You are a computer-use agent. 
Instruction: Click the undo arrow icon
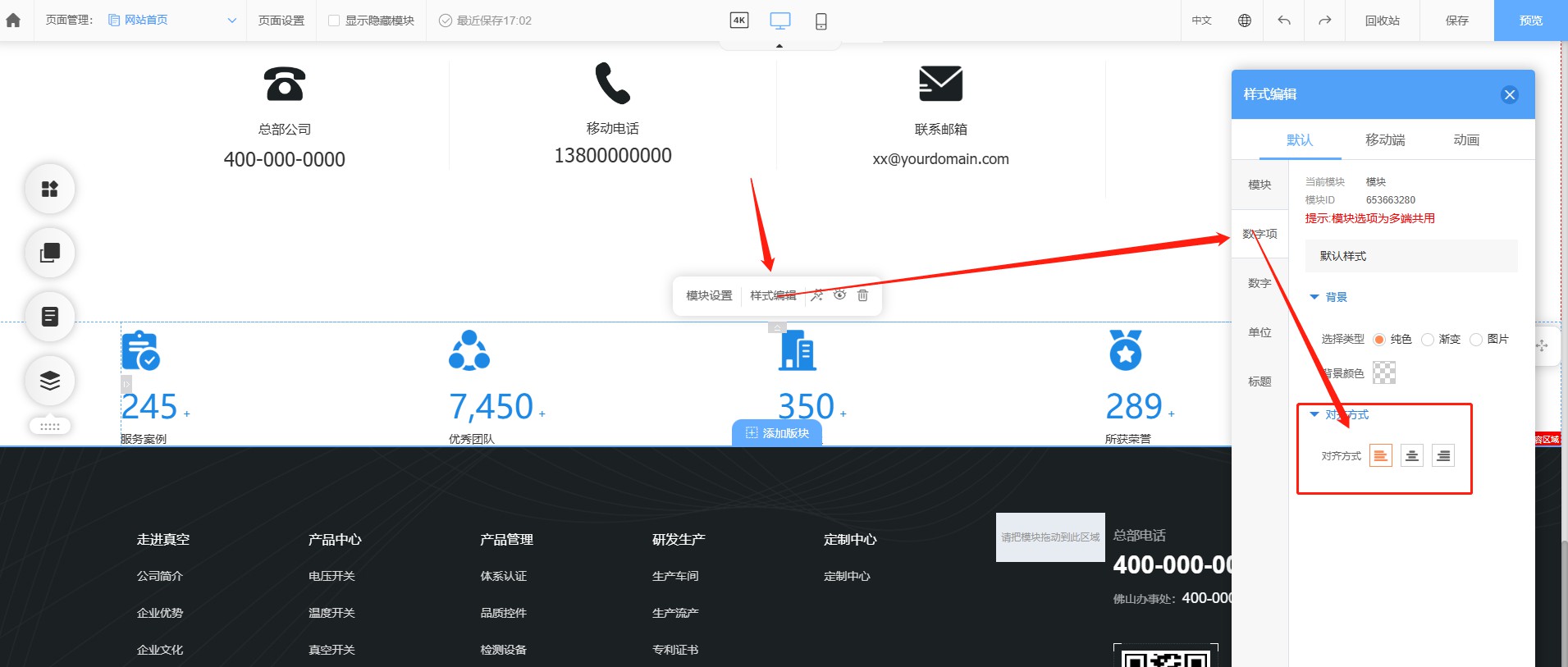pyautogui.click(x=1284, y=21)
